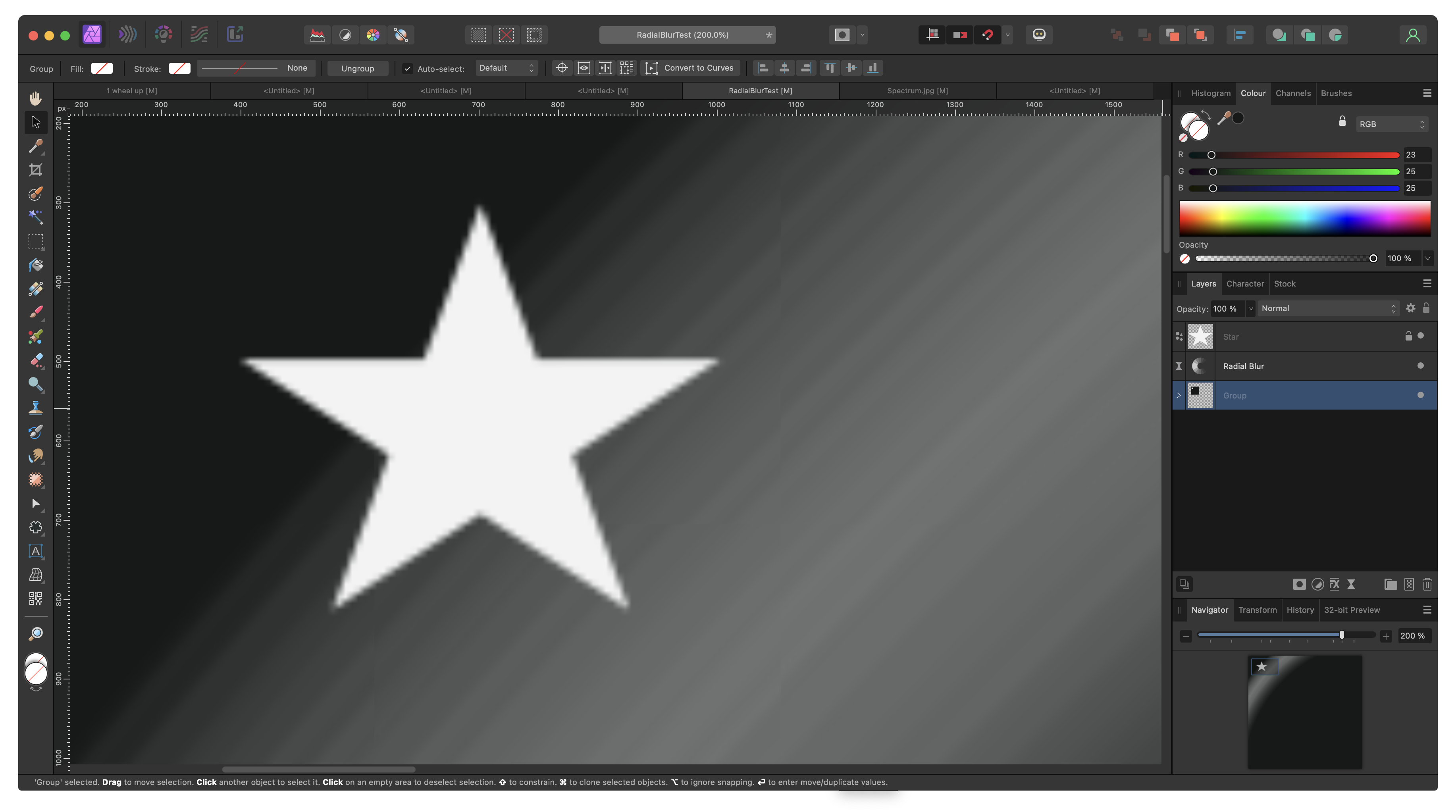This screenshot has width=1456, height=812.
Task: Apply Auto Contrast from toolbar
Action: pyautogui.click(x=345, y=35)
